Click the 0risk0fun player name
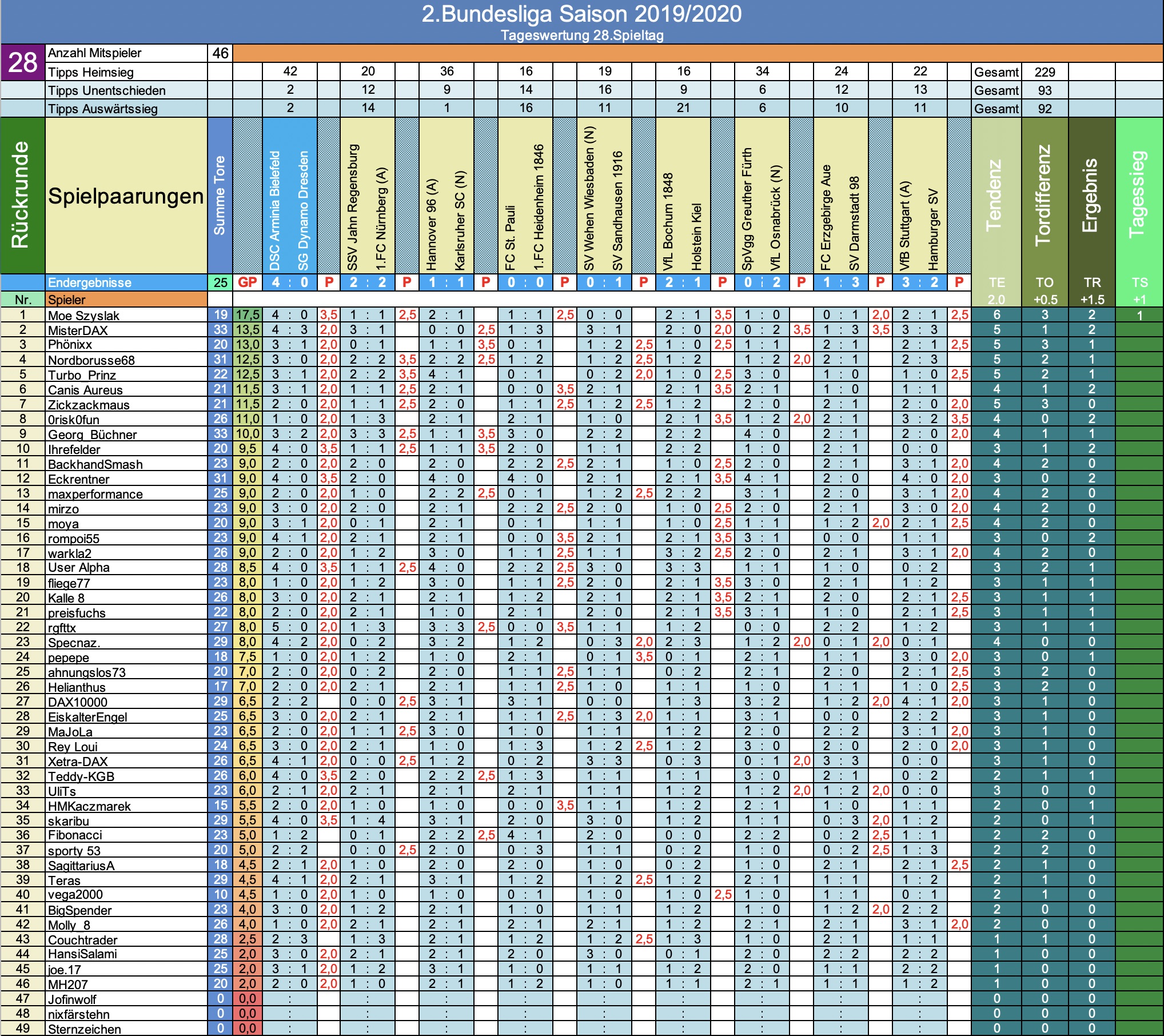 (126, 419)
